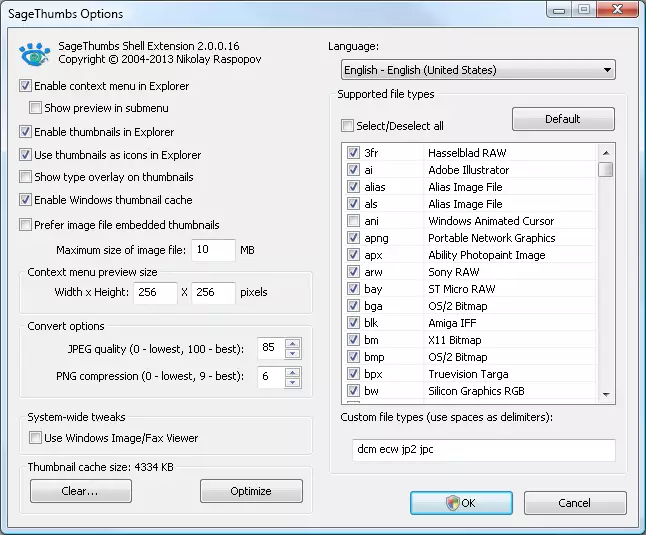646x535 pixels.
Task: Check the ani Windows Animated Cursor type
Action: point(353,221)
